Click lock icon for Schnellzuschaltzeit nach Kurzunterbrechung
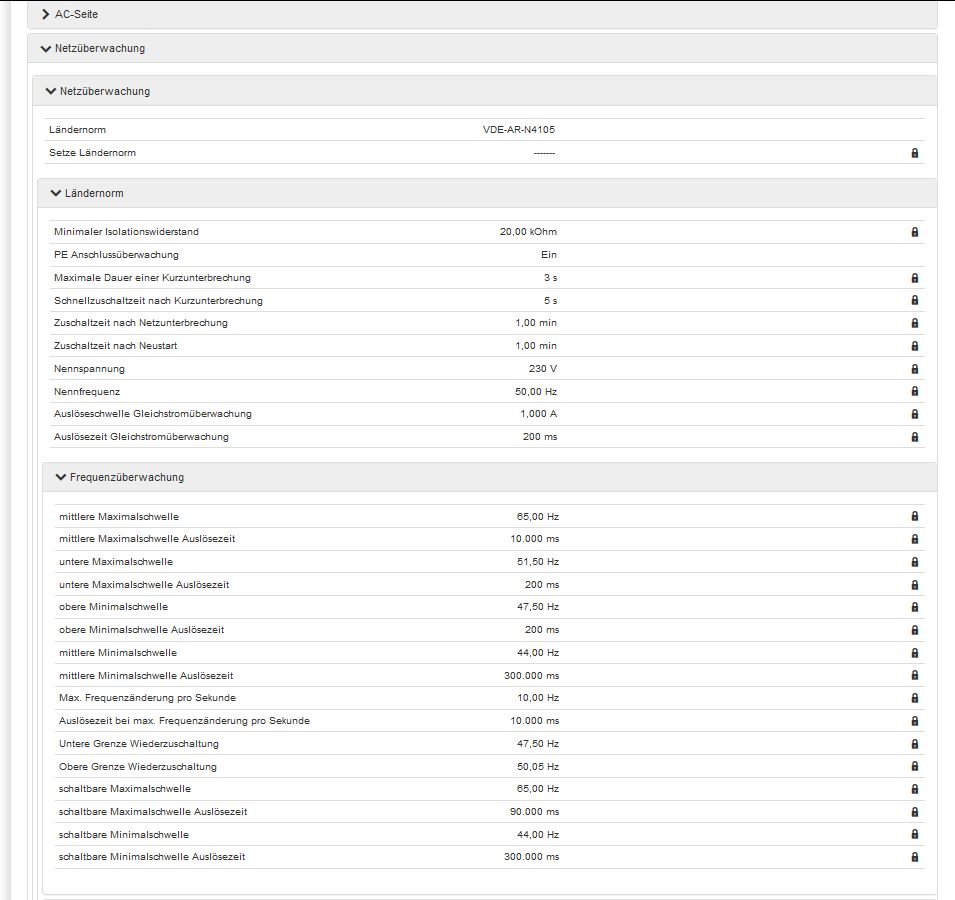 tap(914, 300)
